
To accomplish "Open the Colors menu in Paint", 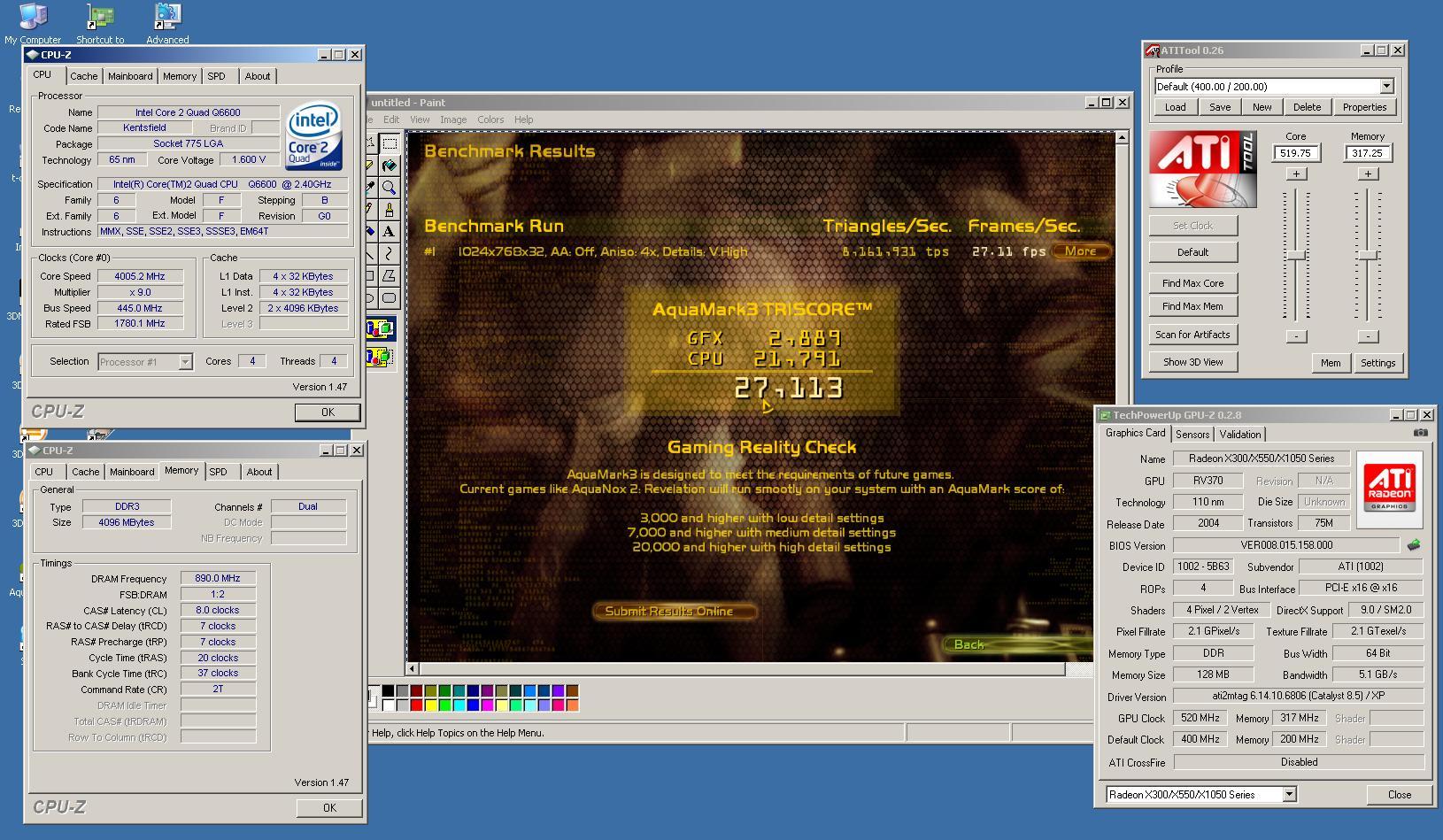I will (x=490, y=119).
